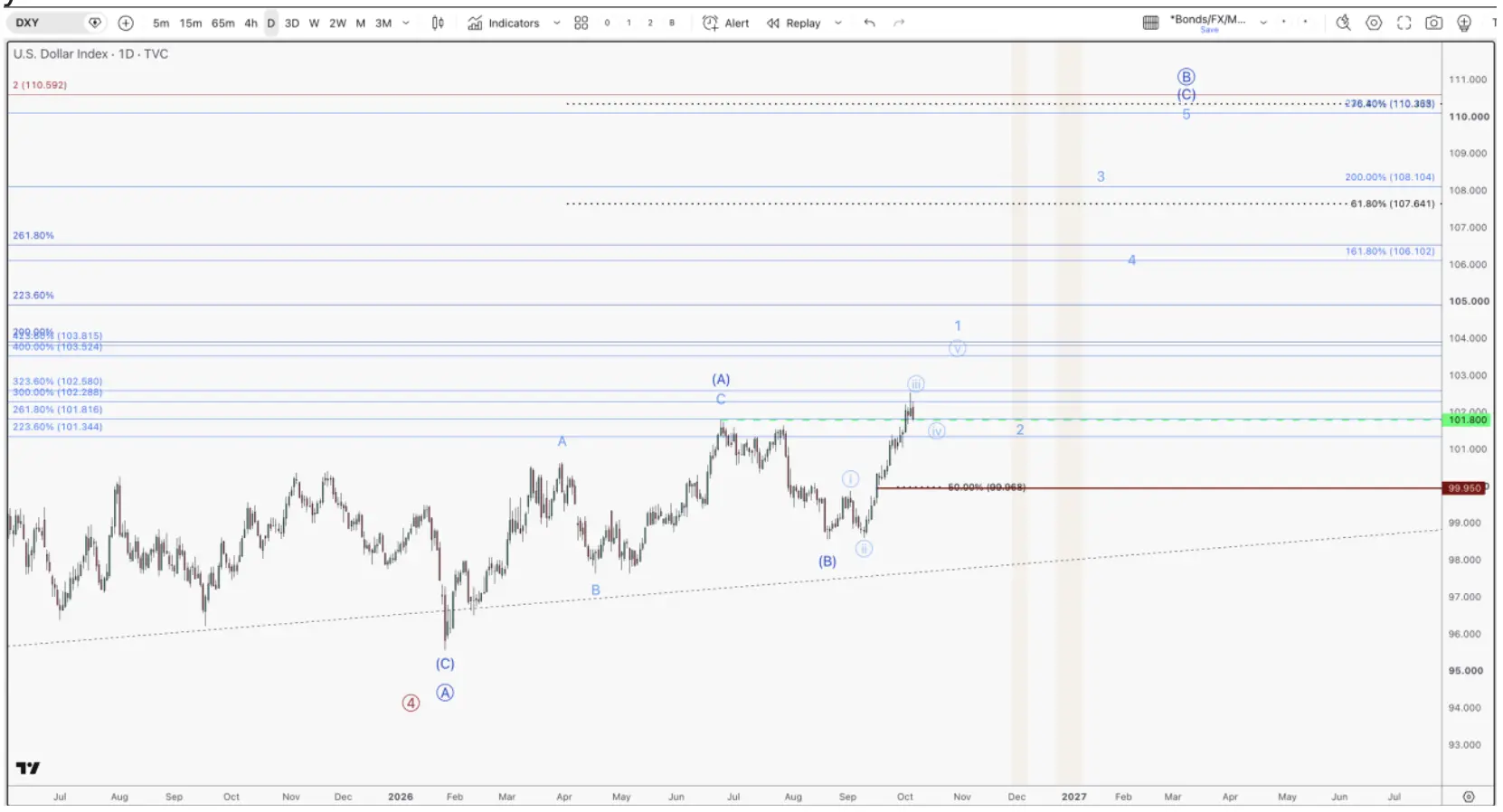Take a chart snapshot with camera icon
The height and width of the screenshot is (812, 1503).
[x=1433, y=23]
